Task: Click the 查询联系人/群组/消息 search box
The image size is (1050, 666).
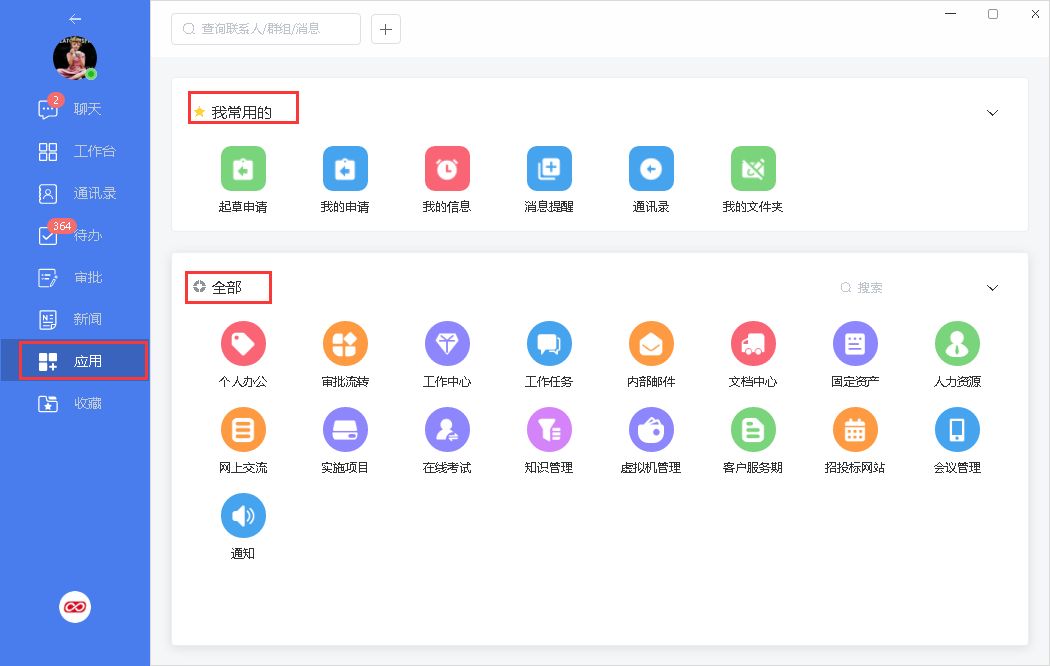Action: pyautogui.click(x=266, y=29)
